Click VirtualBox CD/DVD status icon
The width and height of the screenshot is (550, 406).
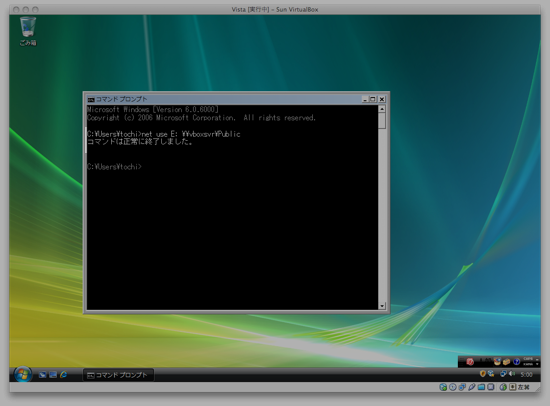point(453,387)
